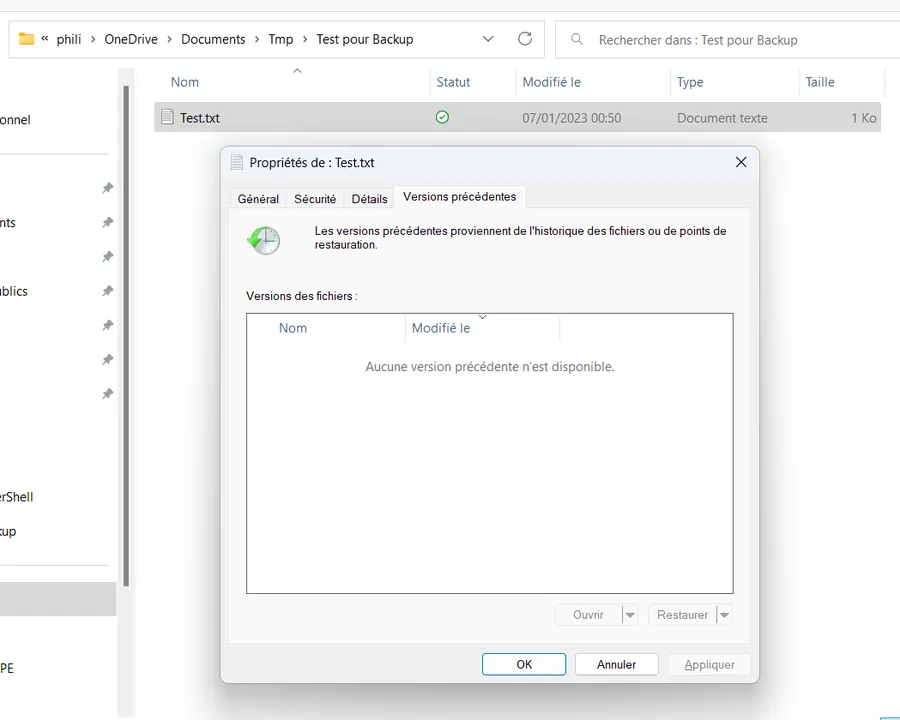The height and width of the screenshot is (720, 900).
Task: Select Documents in the breadcrumb path
Action: point(213,39)
